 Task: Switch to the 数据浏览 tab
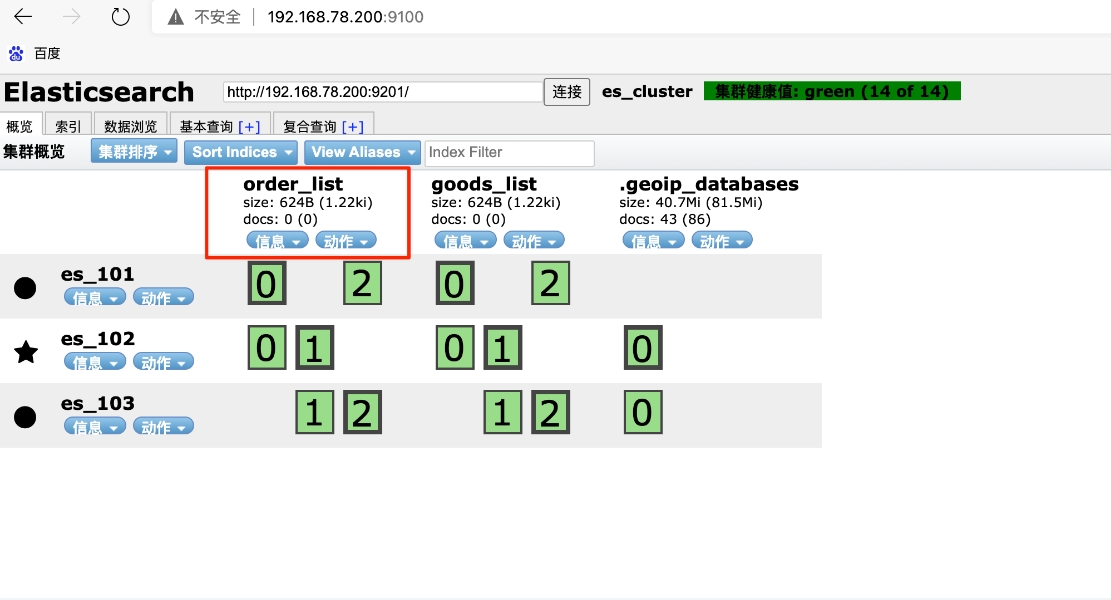tap(131, 126)
